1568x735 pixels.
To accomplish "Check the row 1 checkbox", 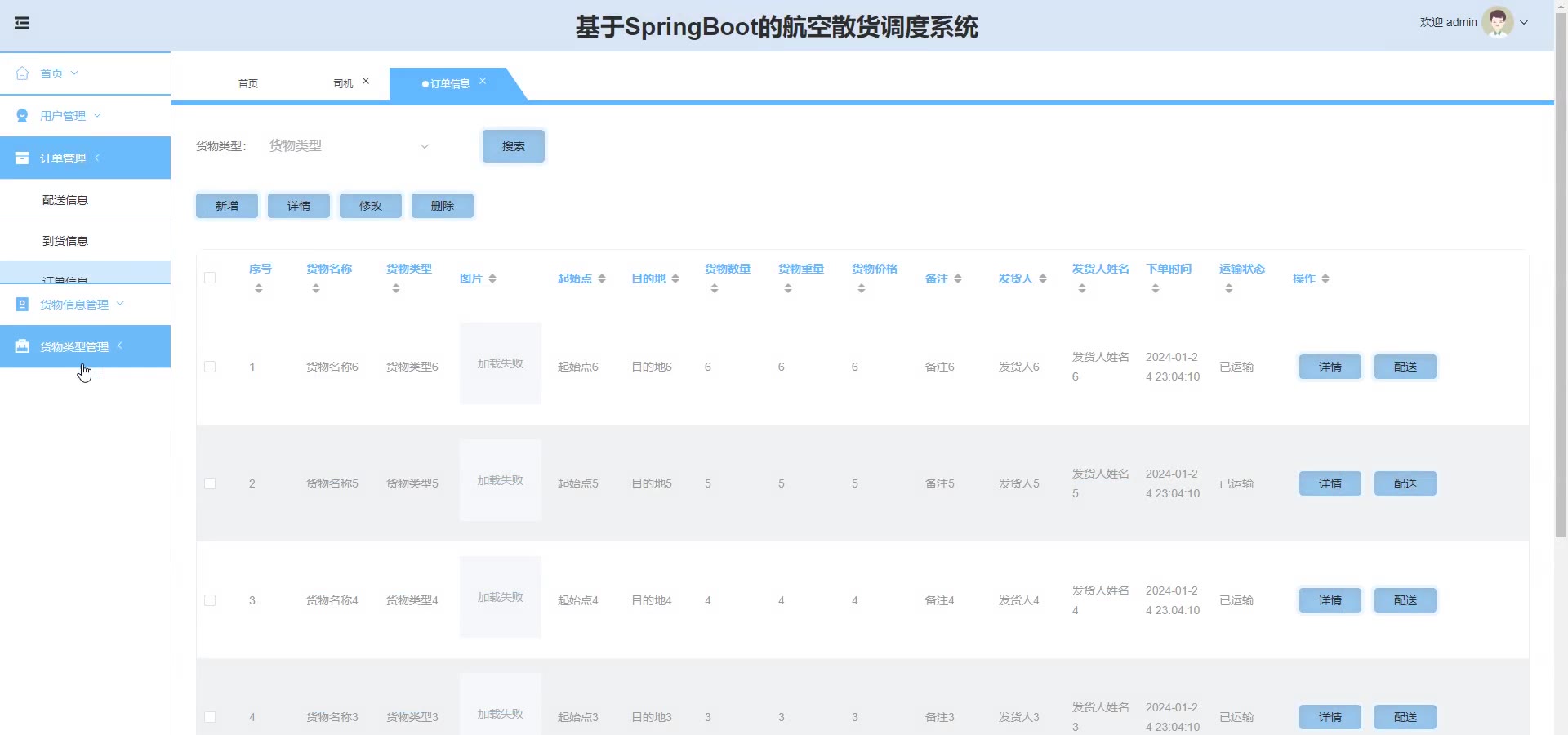I will point(210,367).
